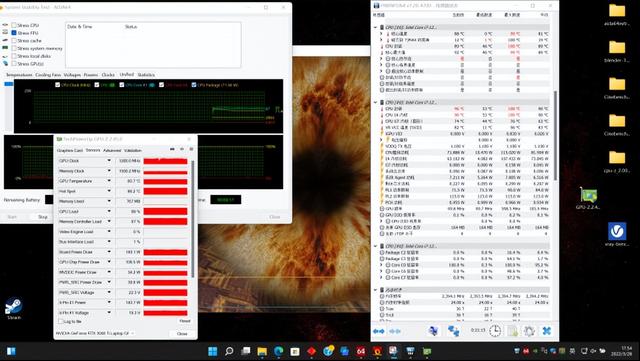Image resolution: width=640 pixels, height=361 pixels.
Task: Open Steam desktop shortcut
Action: (13, 308)
